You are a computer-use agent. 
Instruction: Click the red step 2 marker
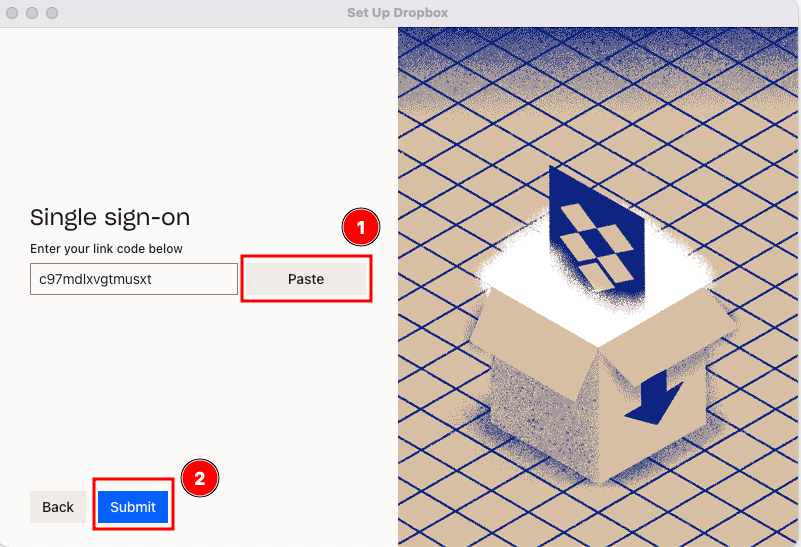[x=199, y=478]
